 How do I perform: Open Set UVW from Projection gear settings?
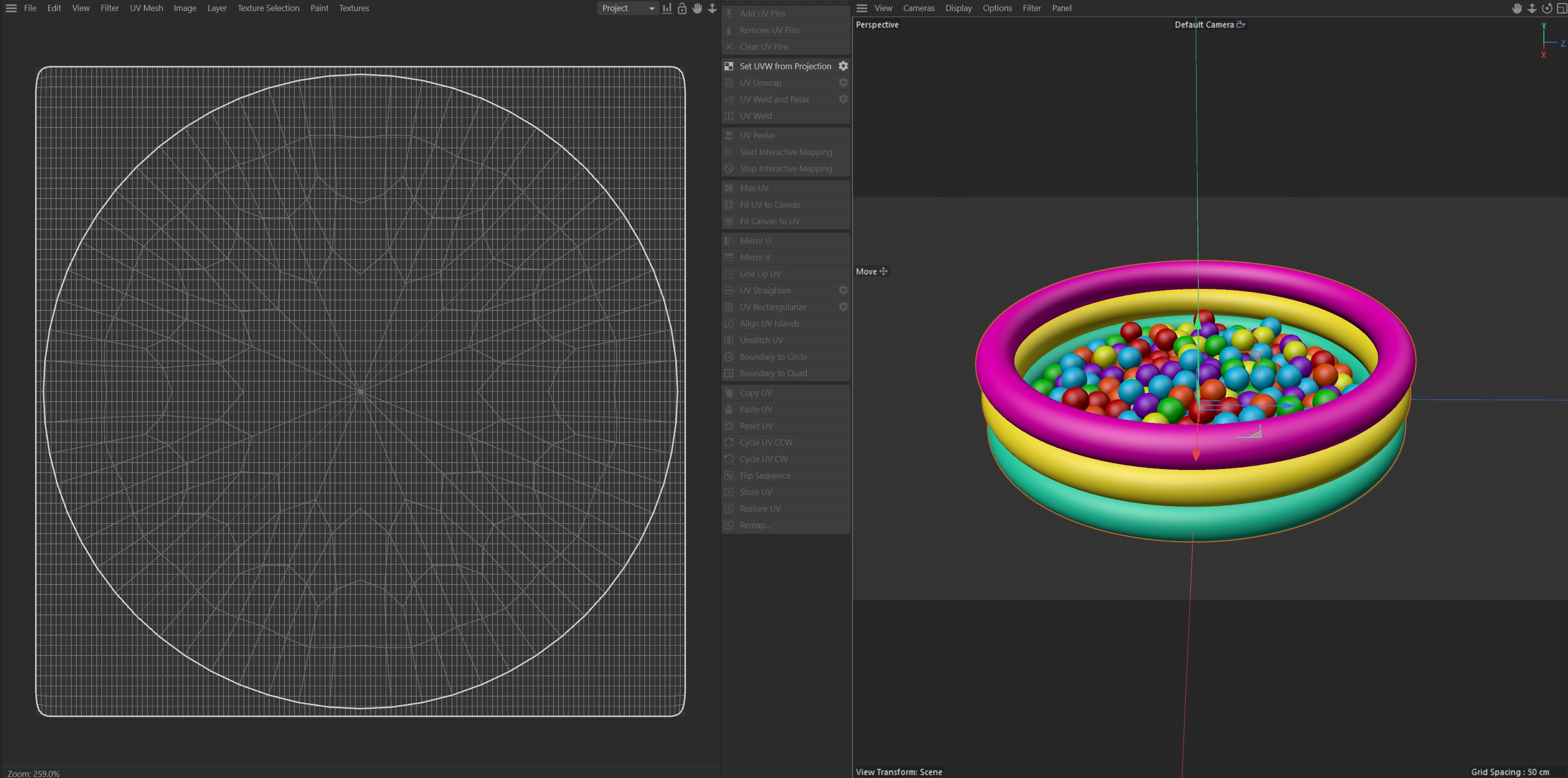843,66
